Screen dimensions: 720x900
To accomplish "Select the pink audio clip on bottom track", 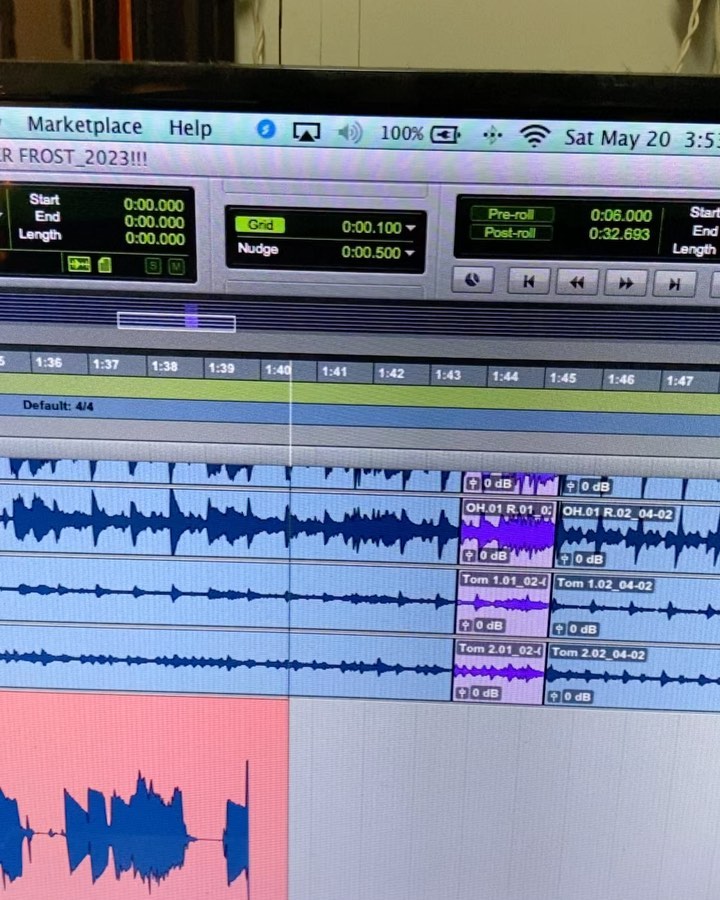I will pyautogui.click(x=144, y=798).
